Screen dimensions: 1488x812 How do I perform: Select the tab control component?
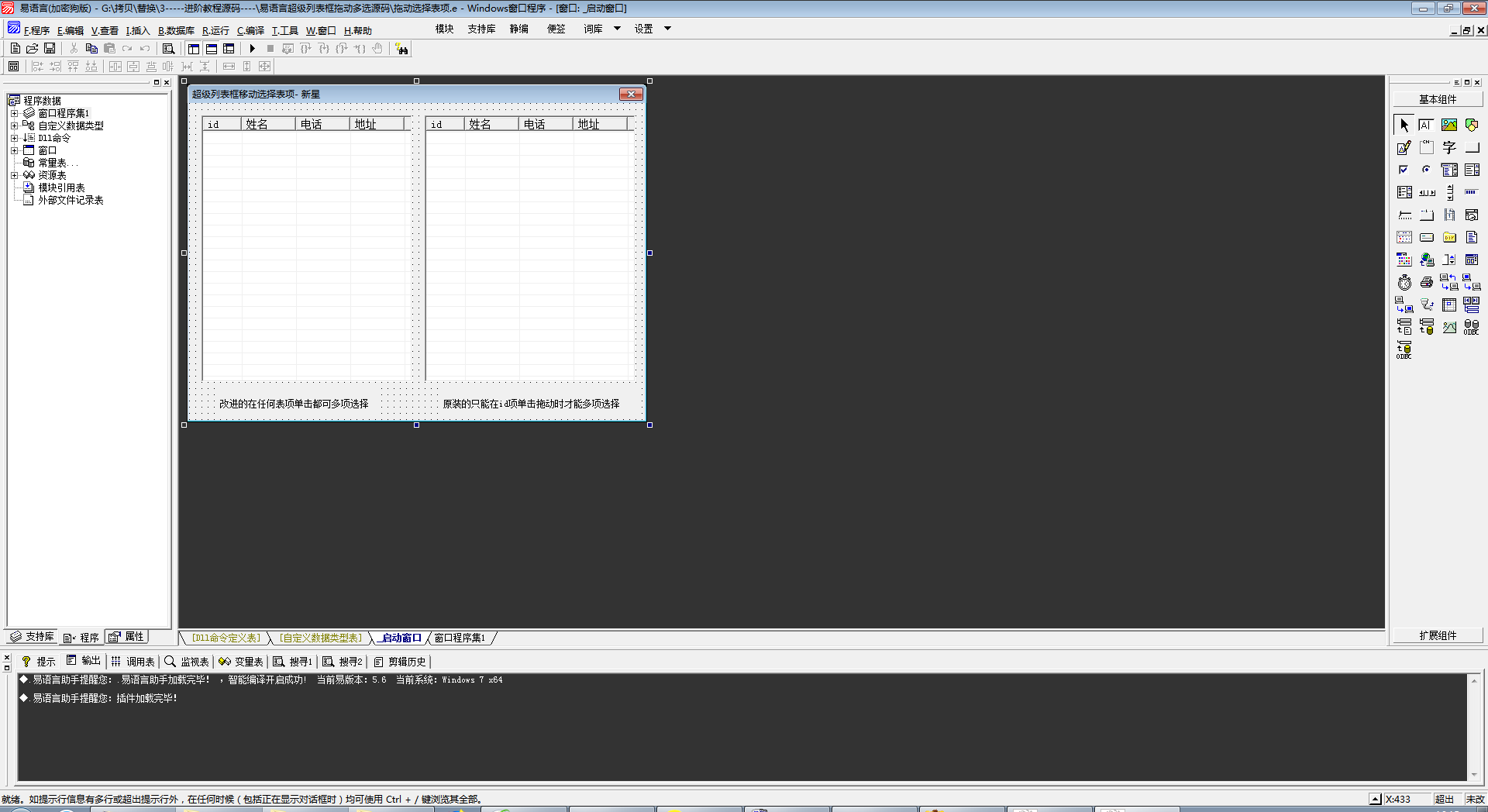tap(1427, 215)
